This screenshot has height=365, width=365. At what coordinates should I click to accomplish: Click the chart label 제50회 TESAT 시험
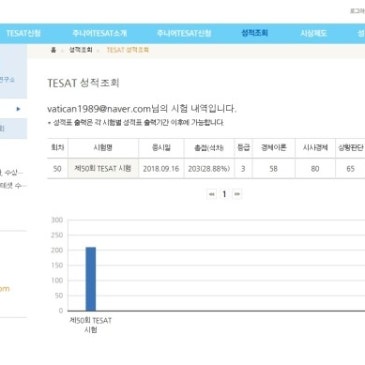click(91, 325)
